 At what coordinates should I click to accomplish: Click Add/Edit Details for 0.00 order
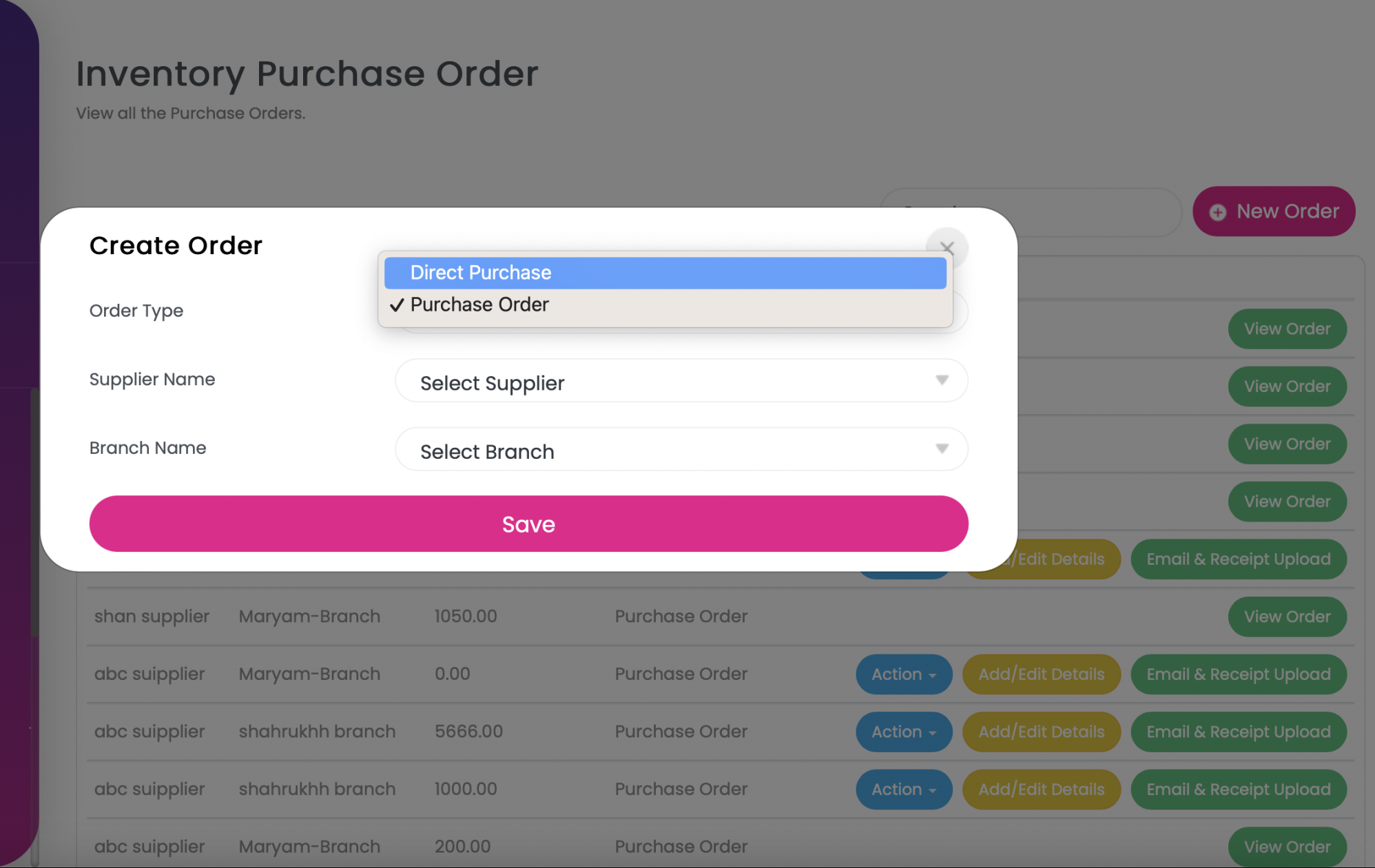click(x=1041, y=674)
